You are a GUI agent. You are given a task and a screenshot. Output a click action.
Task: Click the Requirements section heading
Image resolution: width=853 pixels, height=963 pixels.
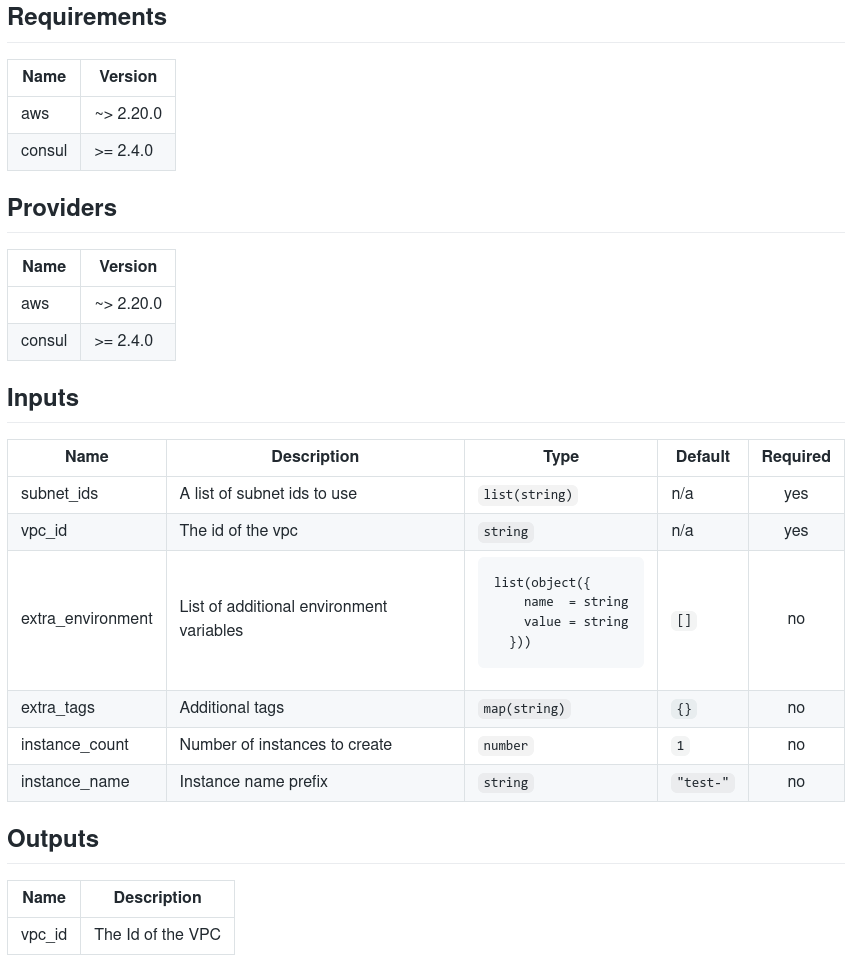[x=87, y=17]
